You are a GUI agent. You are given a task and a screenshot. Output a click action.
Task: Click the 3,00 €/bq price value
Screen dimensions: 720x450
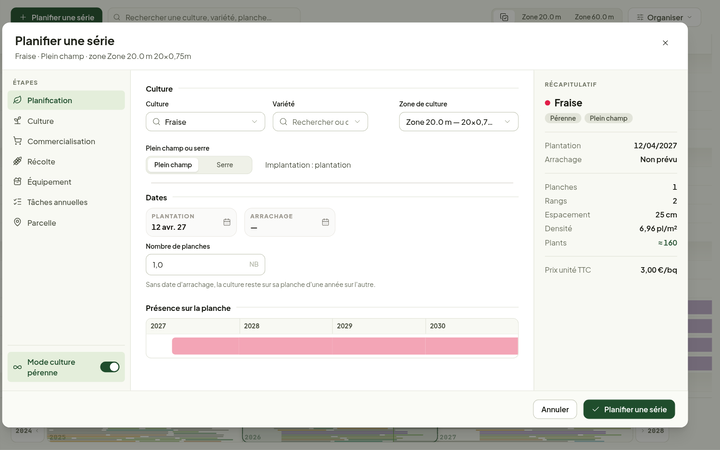point(658,270)
